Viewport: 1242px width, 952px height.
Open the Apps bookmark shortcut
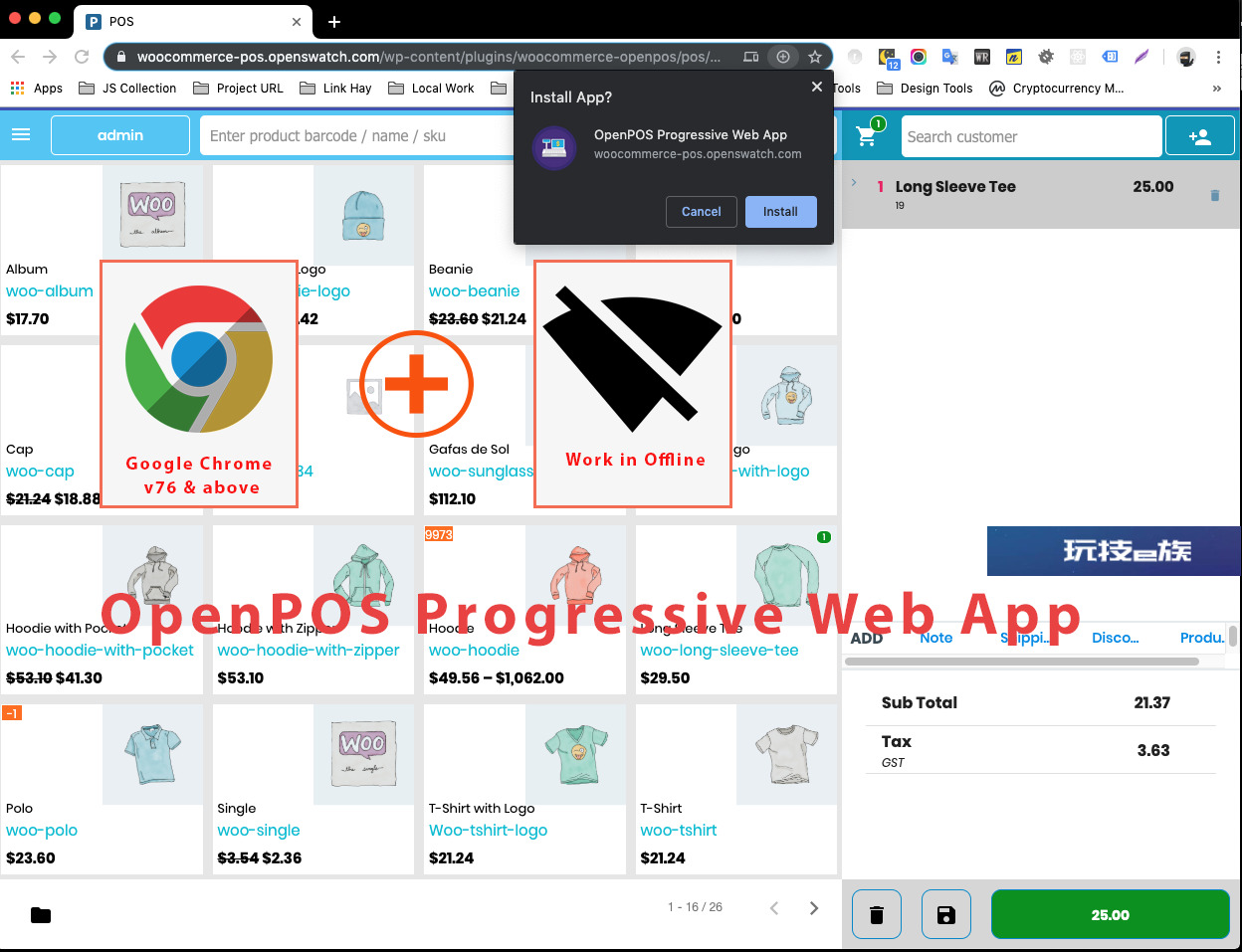point(37,89)
